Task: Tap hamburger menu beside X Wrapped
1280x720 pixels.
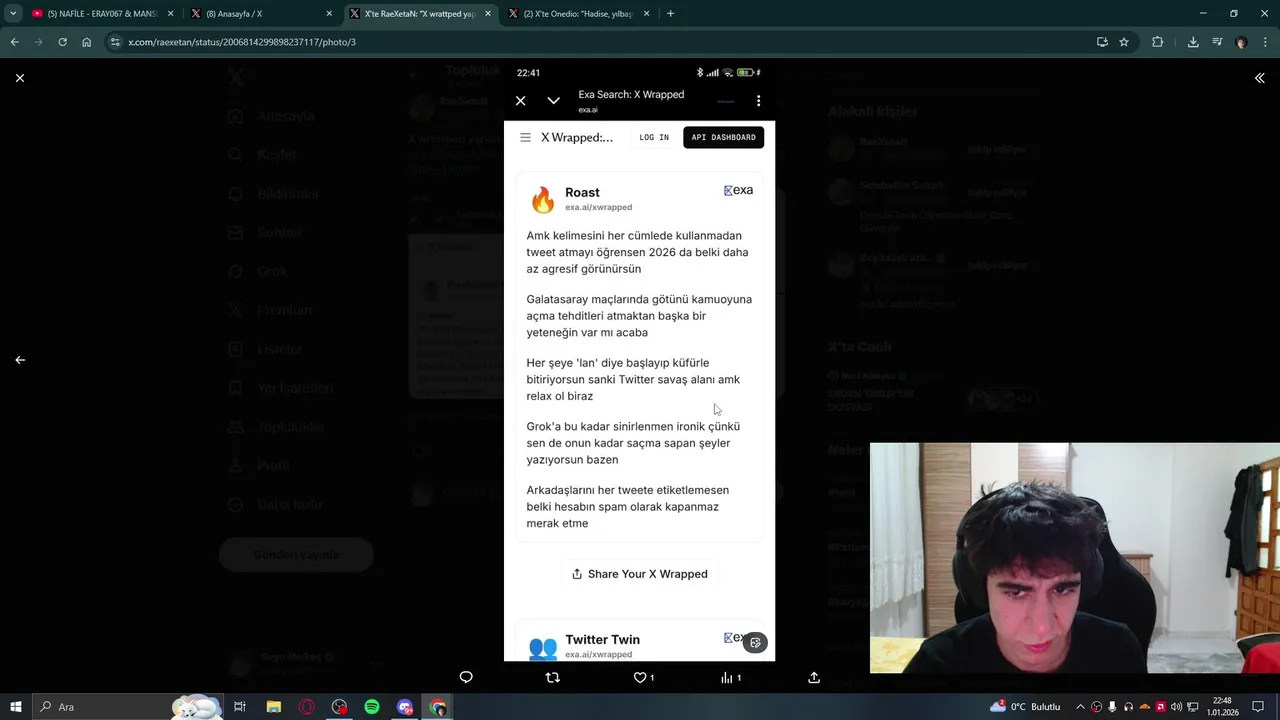Action: point(525,138)
